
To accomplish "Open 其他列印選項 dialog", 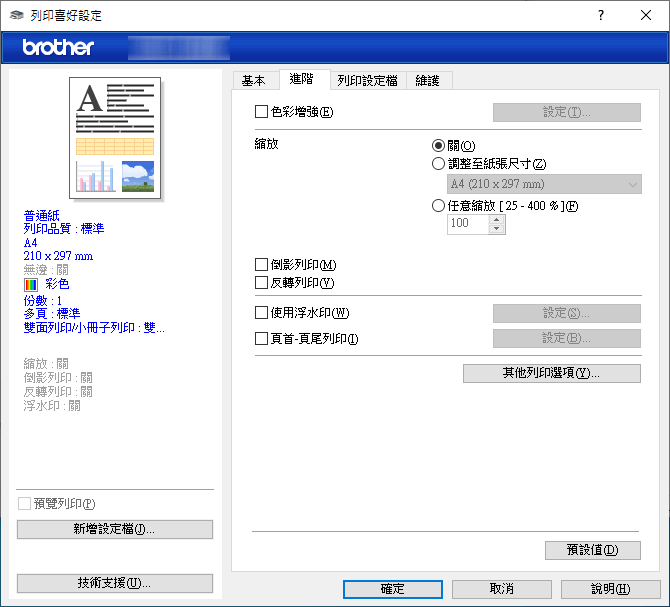I will (x=552, y=373).
